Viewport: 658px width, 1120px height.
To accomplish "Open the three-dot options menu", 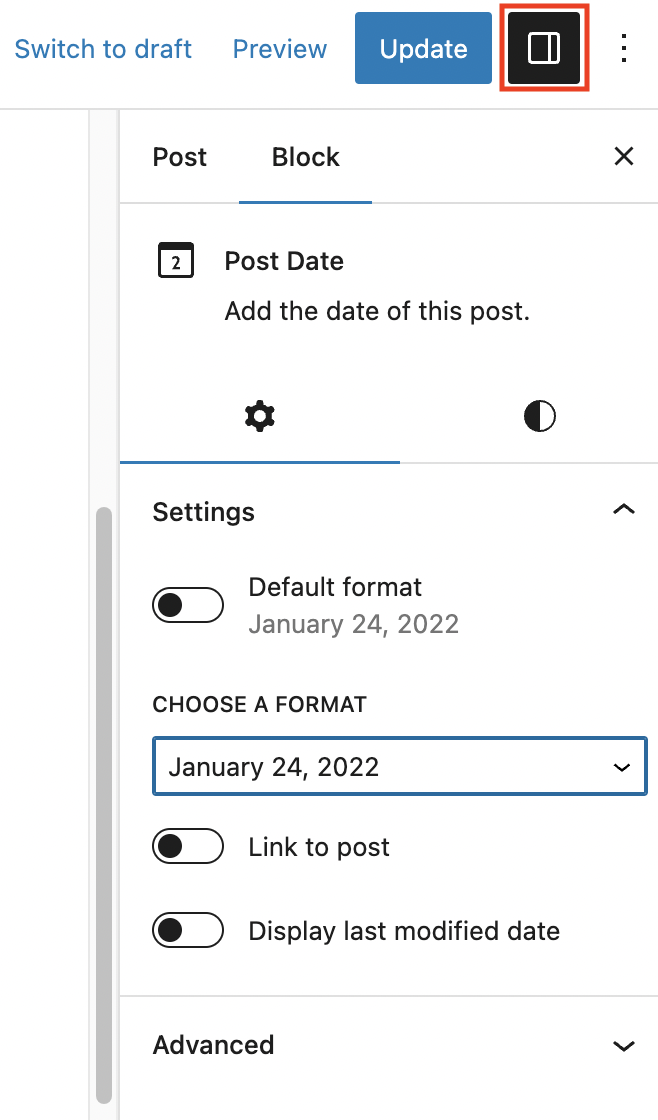I will (624, 47).
